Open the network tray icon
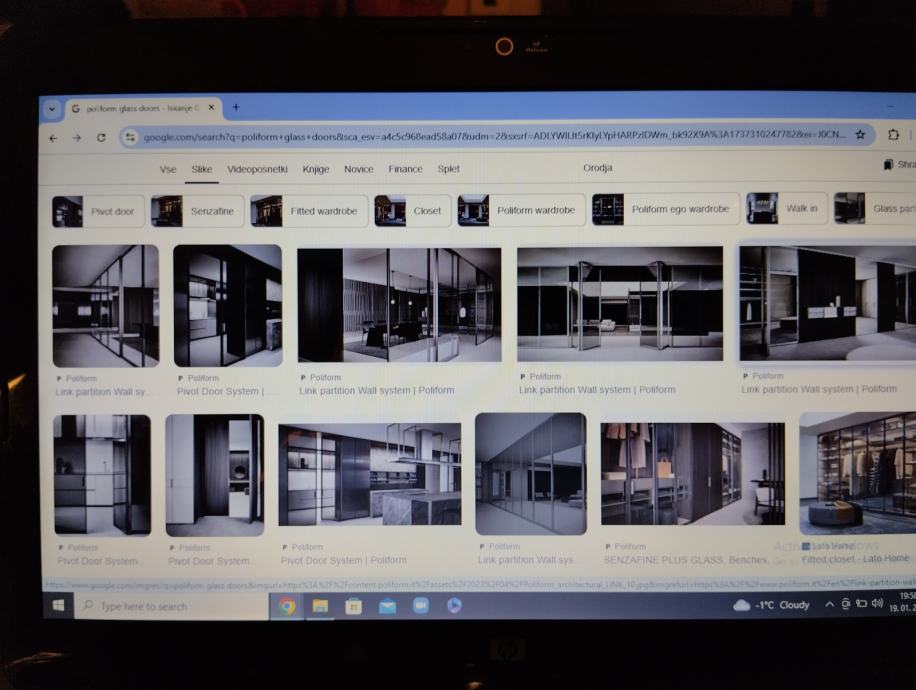Screen dimensions: 916x690 [861, 604]
